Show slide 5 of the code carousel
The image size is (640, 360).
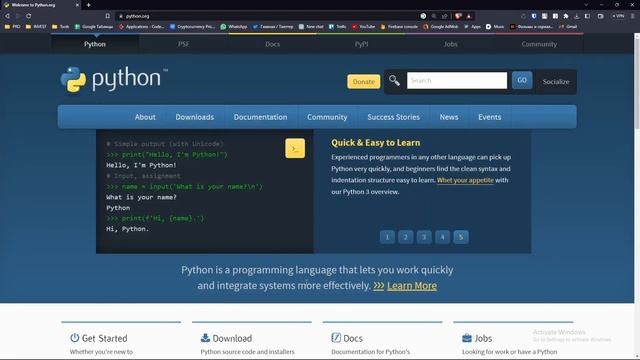461,237
